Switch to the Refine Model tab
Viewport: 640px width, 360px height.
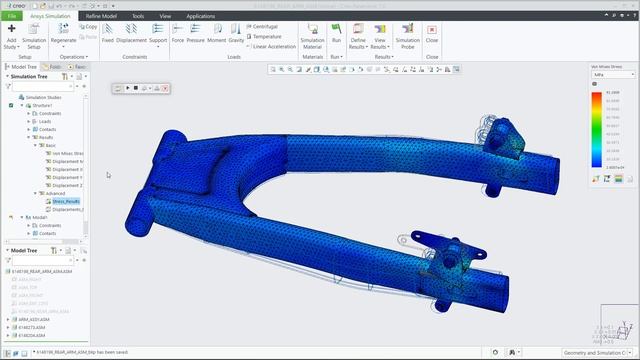tap(101, 16)
